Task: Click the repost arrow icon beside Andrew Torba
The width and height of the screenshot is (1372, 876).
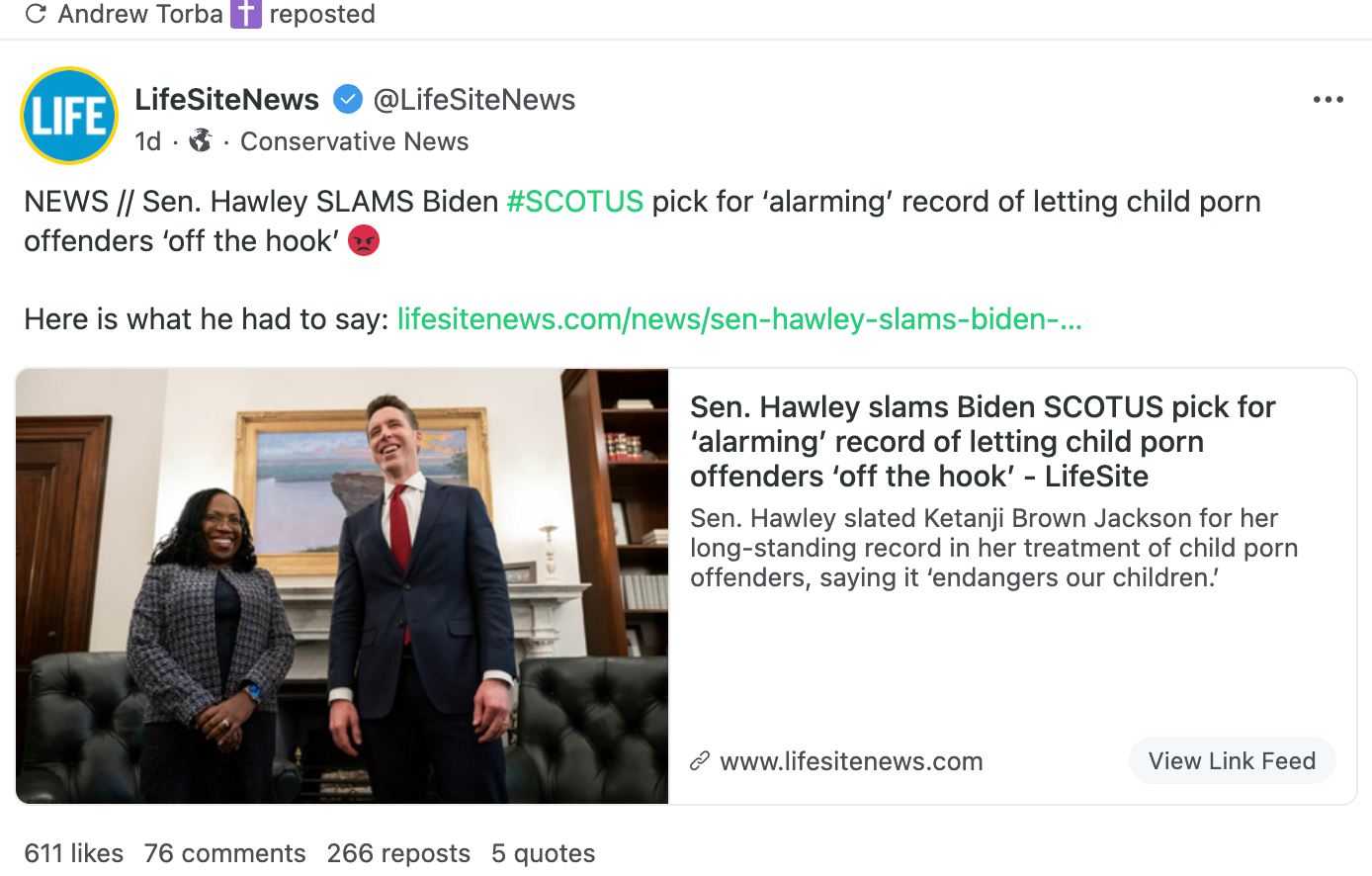Action: tap(36, 14)
